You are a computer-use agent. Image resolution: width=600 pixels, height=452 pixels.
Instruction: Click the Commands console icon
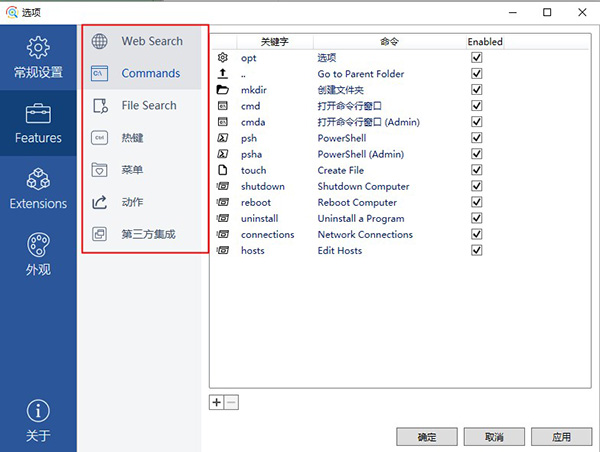pyautogui.click(x=99, y=73)
